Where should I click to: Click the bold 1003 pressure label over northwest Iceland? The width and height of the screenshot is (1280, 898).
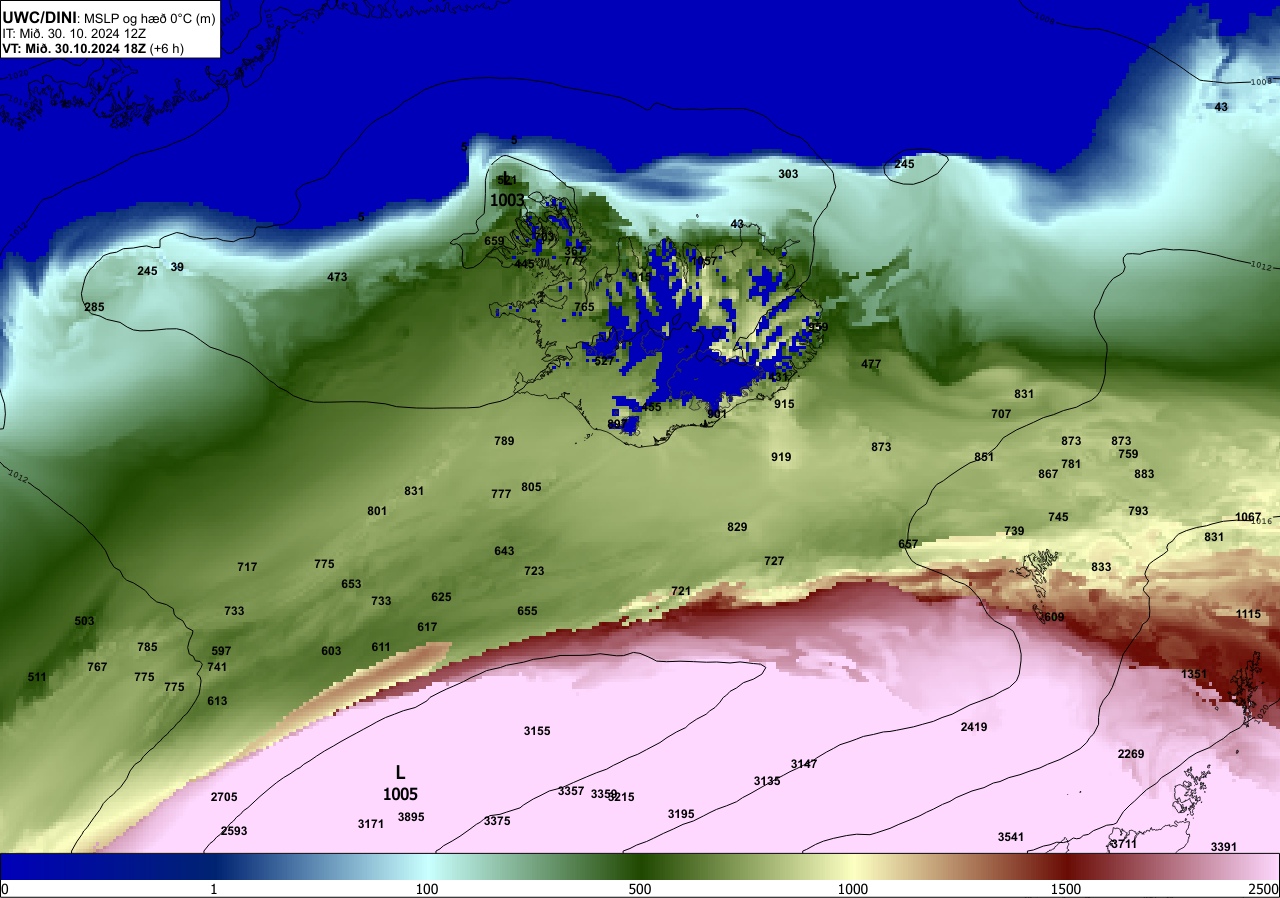[507, 200]
